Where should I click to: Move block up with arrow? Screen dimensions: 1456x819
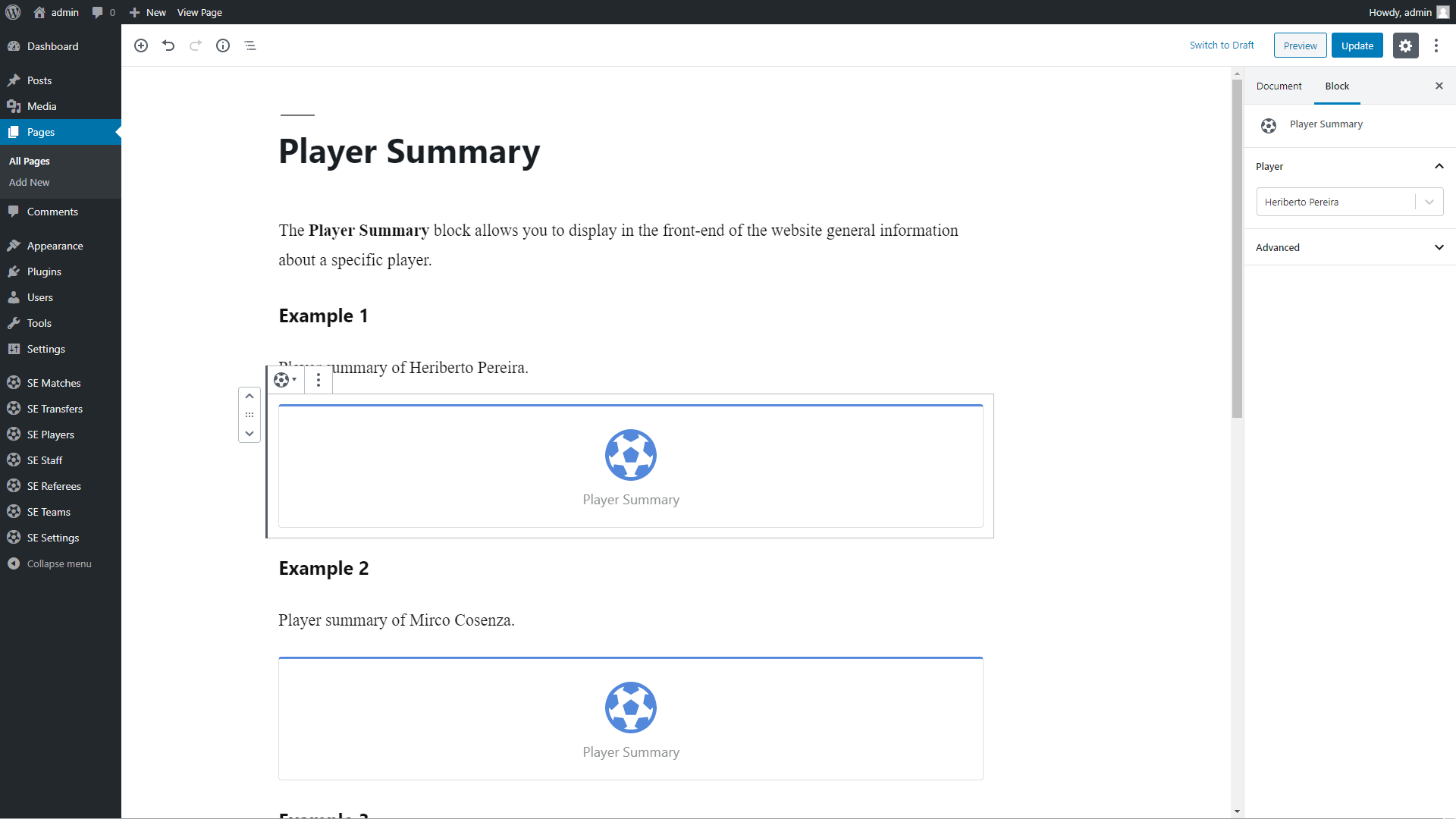[x=249, y=396]
